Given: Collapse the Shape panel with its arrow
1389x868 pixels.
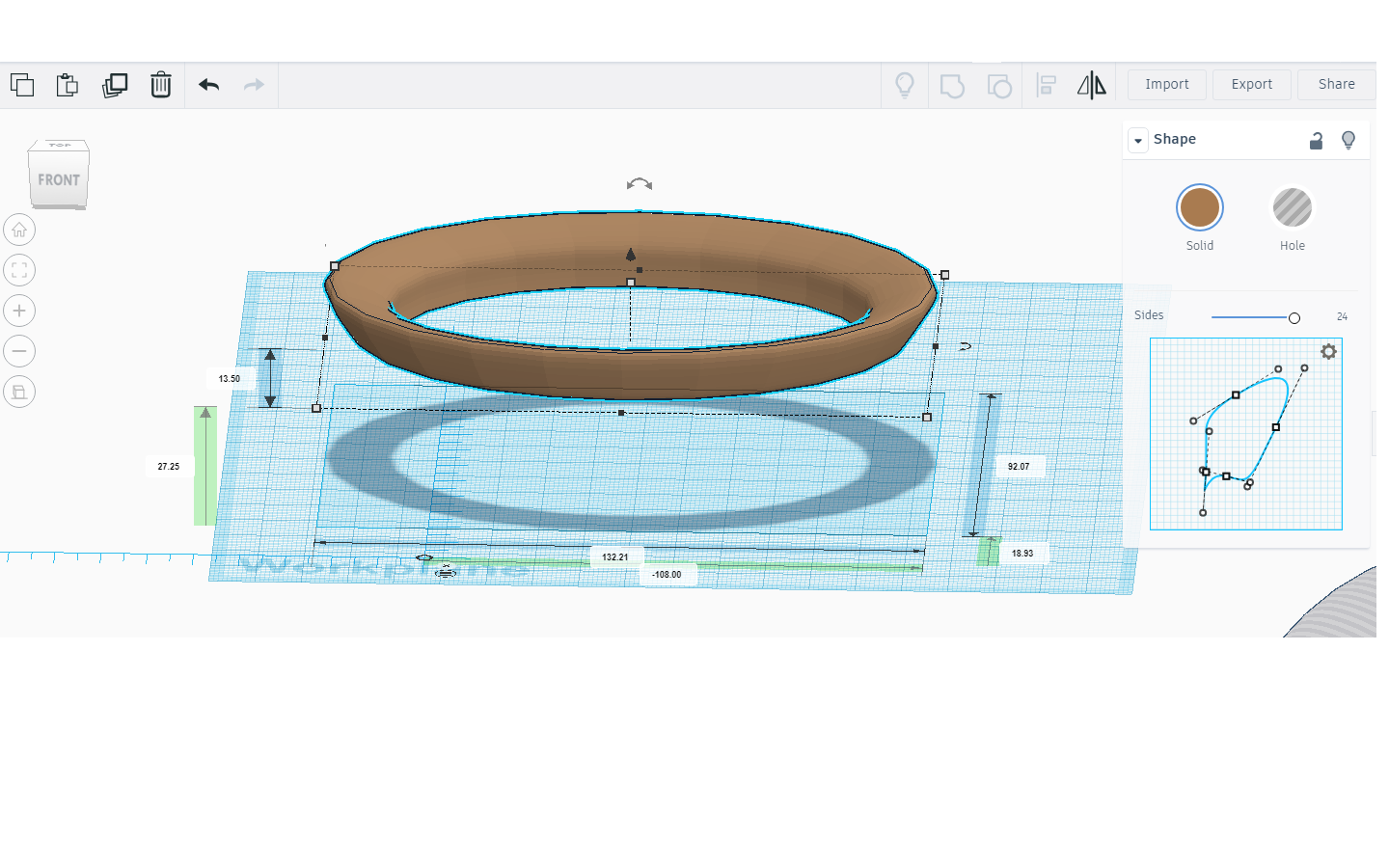Looking at the screenshot, I should tap(1138, 140).
